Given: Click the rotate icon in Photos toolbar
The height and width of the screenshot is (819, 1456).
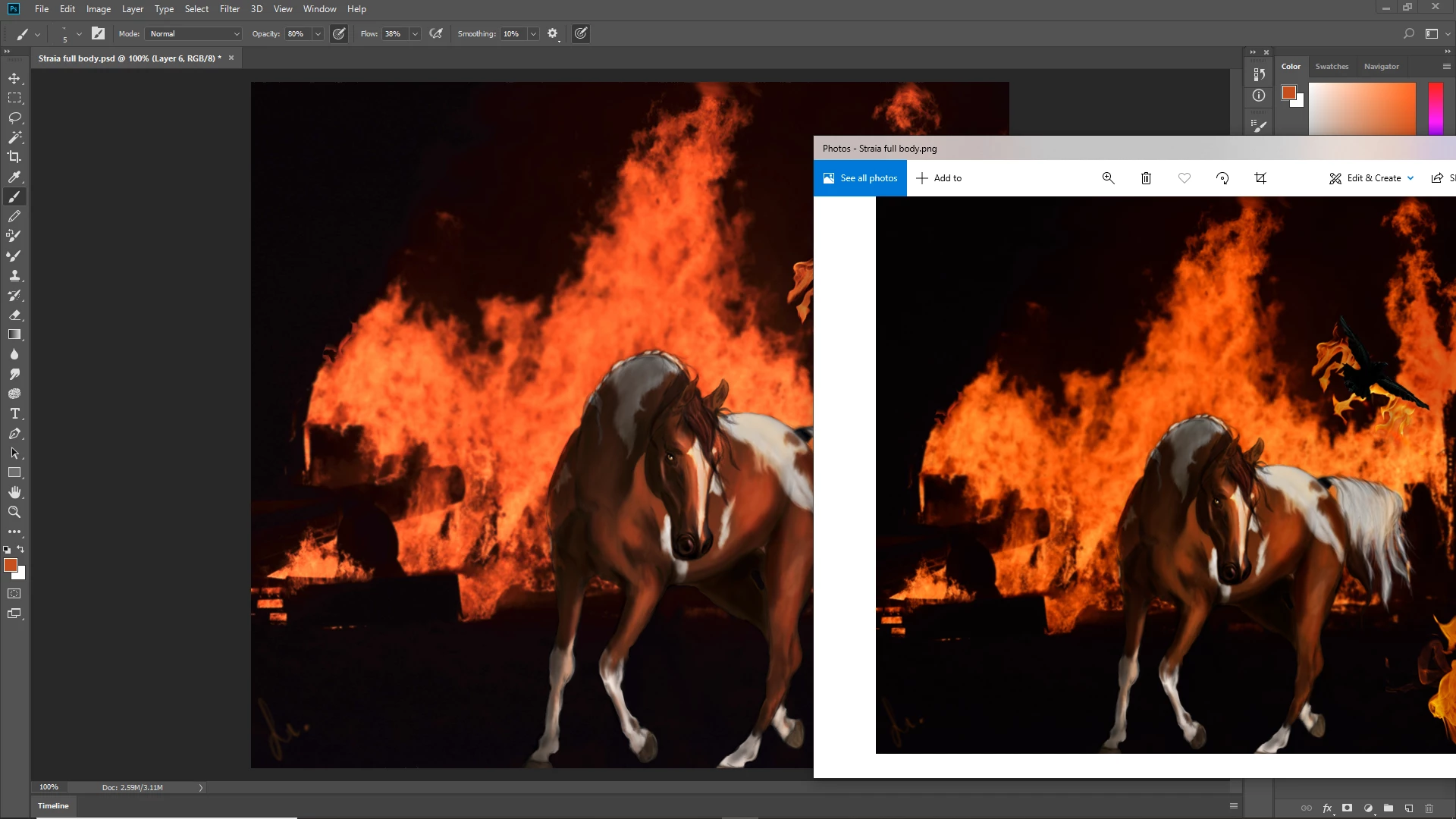Looking at the screenshot, I should click(x=1222, y=178).
